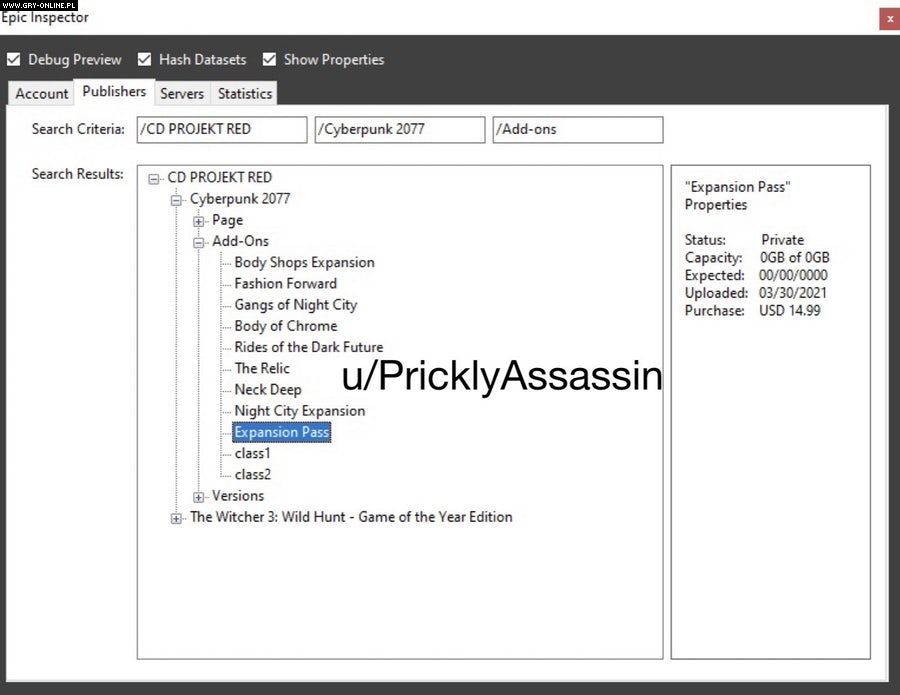900x695 pixels.
Task: Toggle the Debug Preview checkbox
Action: pyautogui.click(x=14, y=60)
